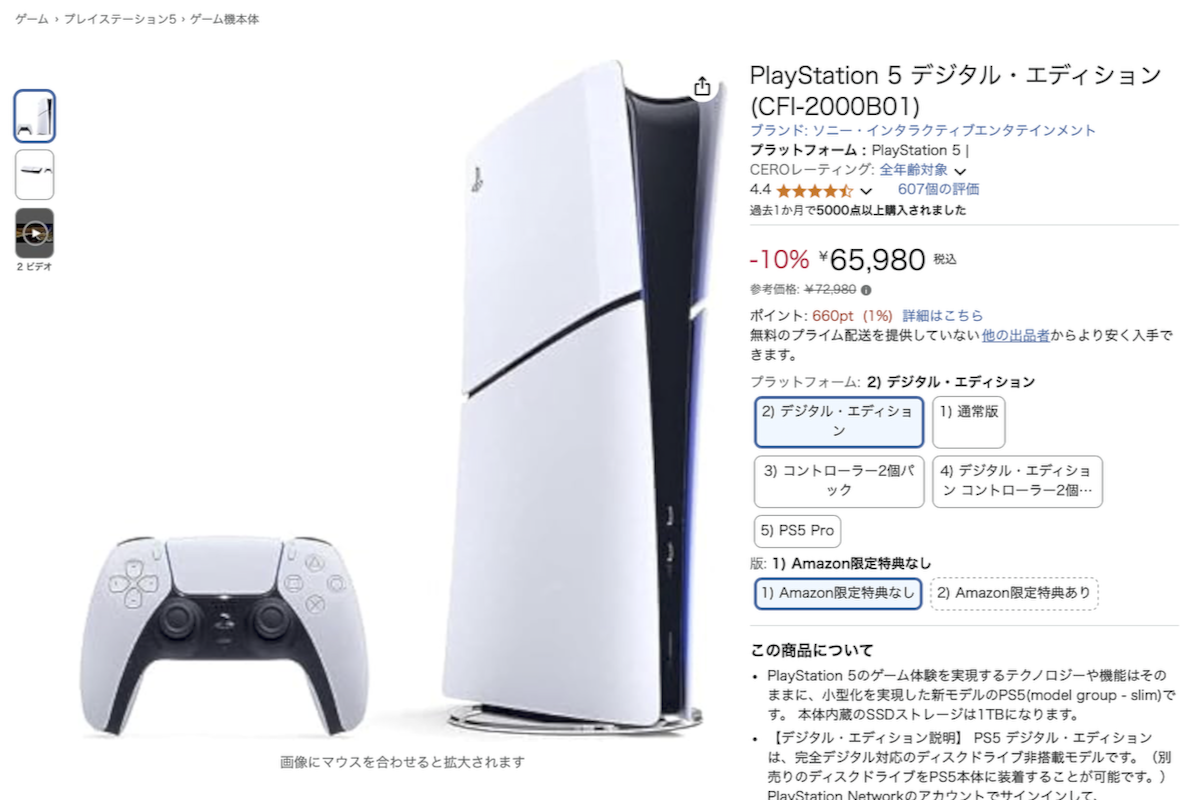Screen dimensions: 1200x800
Task: Select the horizontal PS5 thumbnail image
Action: click(x=35, y=175)
